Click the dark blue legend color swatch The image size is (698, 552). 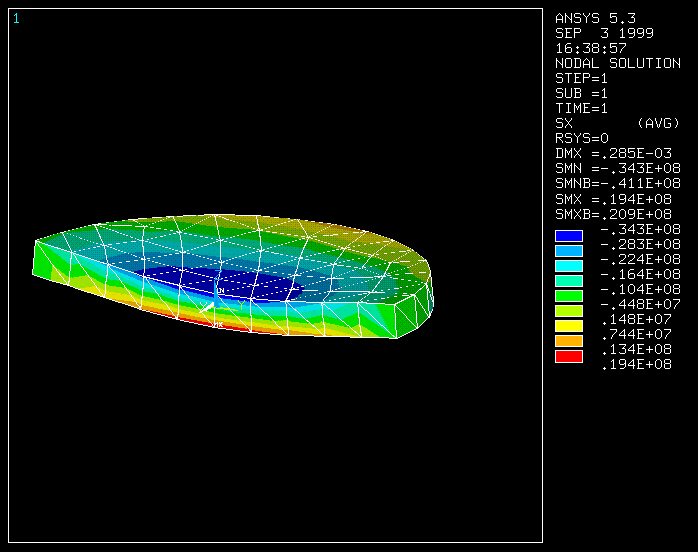point(569,236)
